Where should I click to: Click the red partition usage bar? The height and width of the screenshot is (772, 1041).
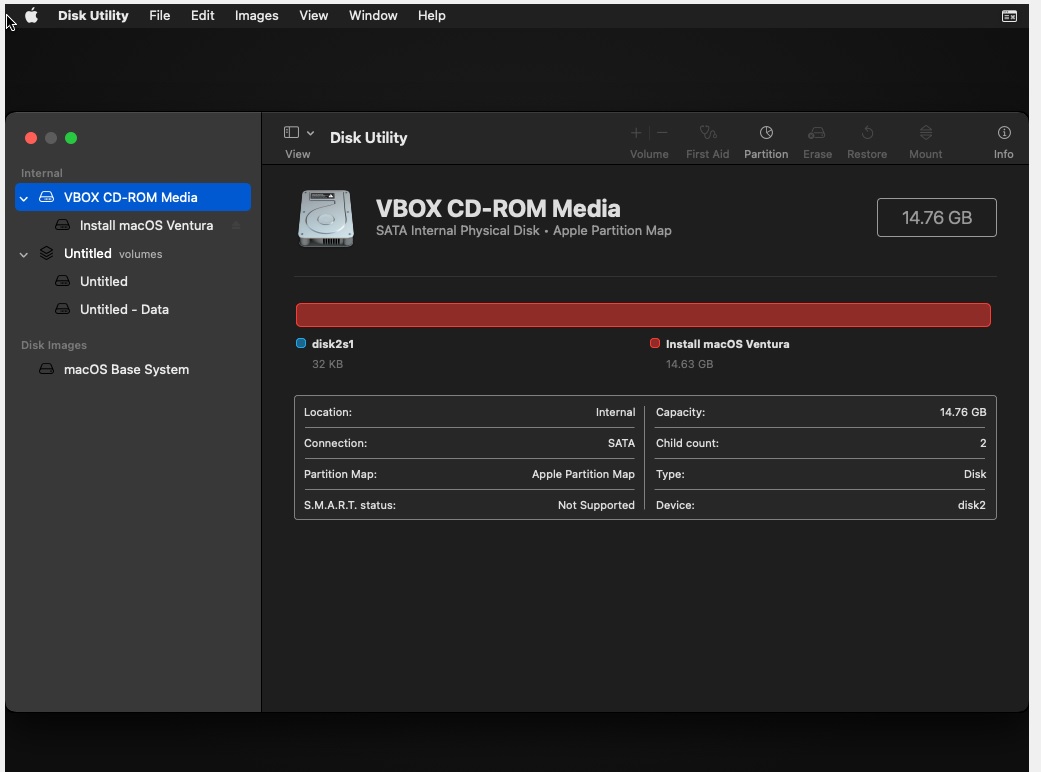pos(643,315)
